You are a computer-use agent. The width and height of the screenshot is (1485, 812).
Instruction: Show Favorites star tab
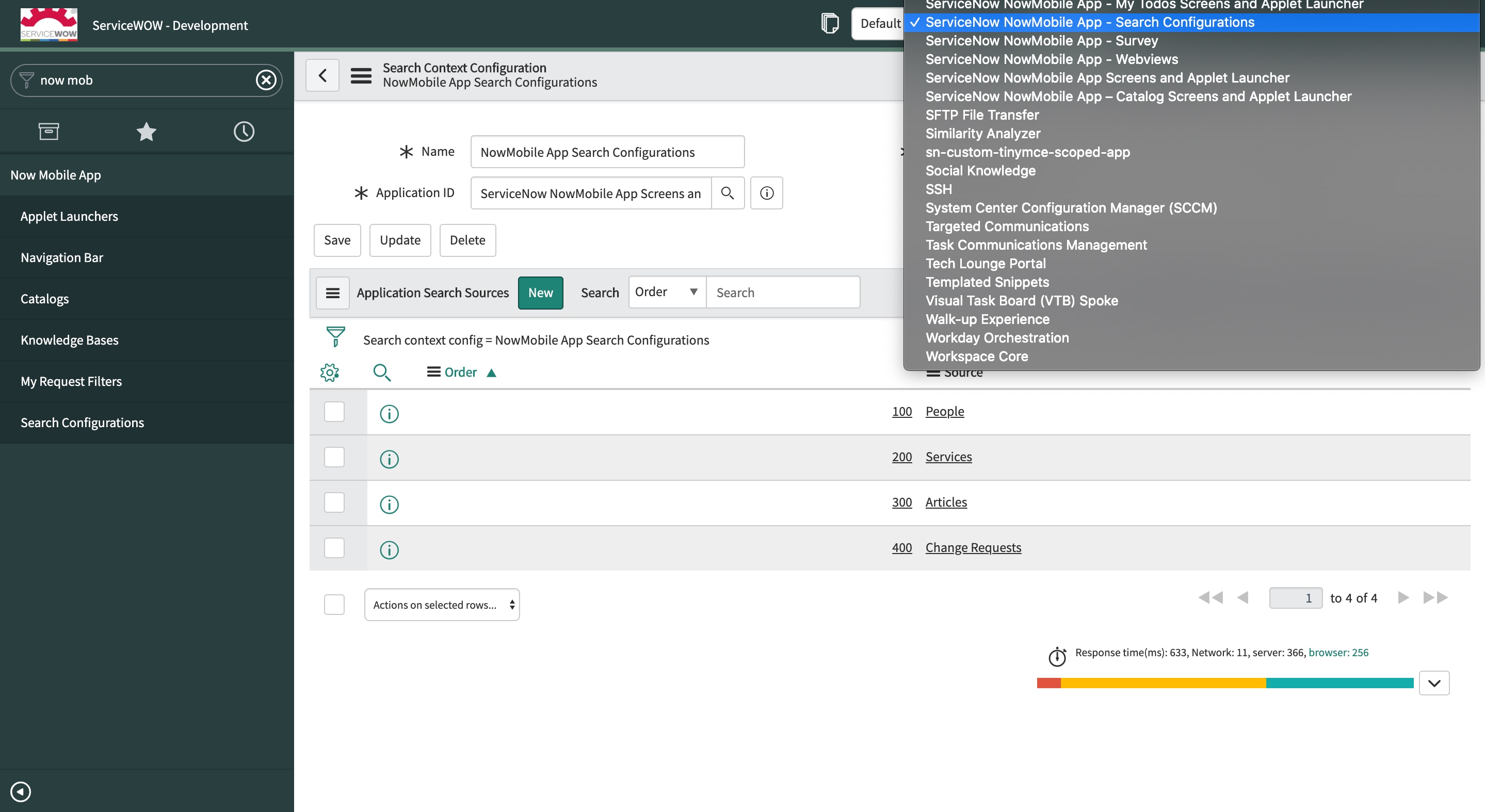coord(147,132)
